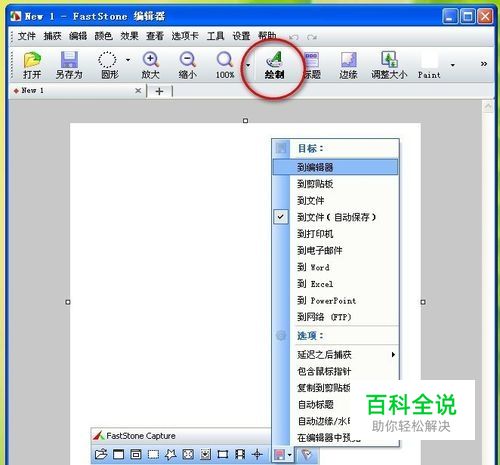Image resolution: width=500 pixels, height=465 pixels.
Task: Toggle the 自动标题 option
Action: tap(335, 404)
